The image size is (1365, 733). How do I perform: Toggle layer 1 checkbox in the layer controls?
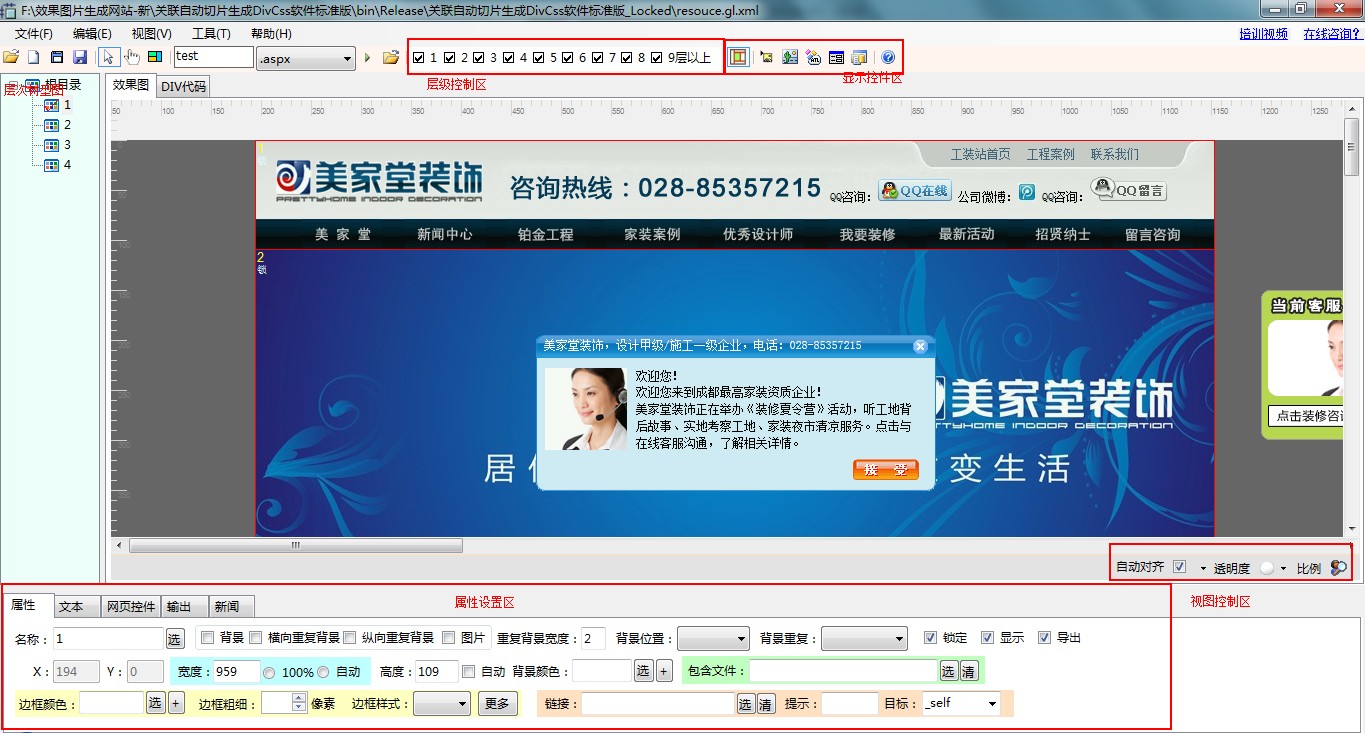[x=419, y=58]
